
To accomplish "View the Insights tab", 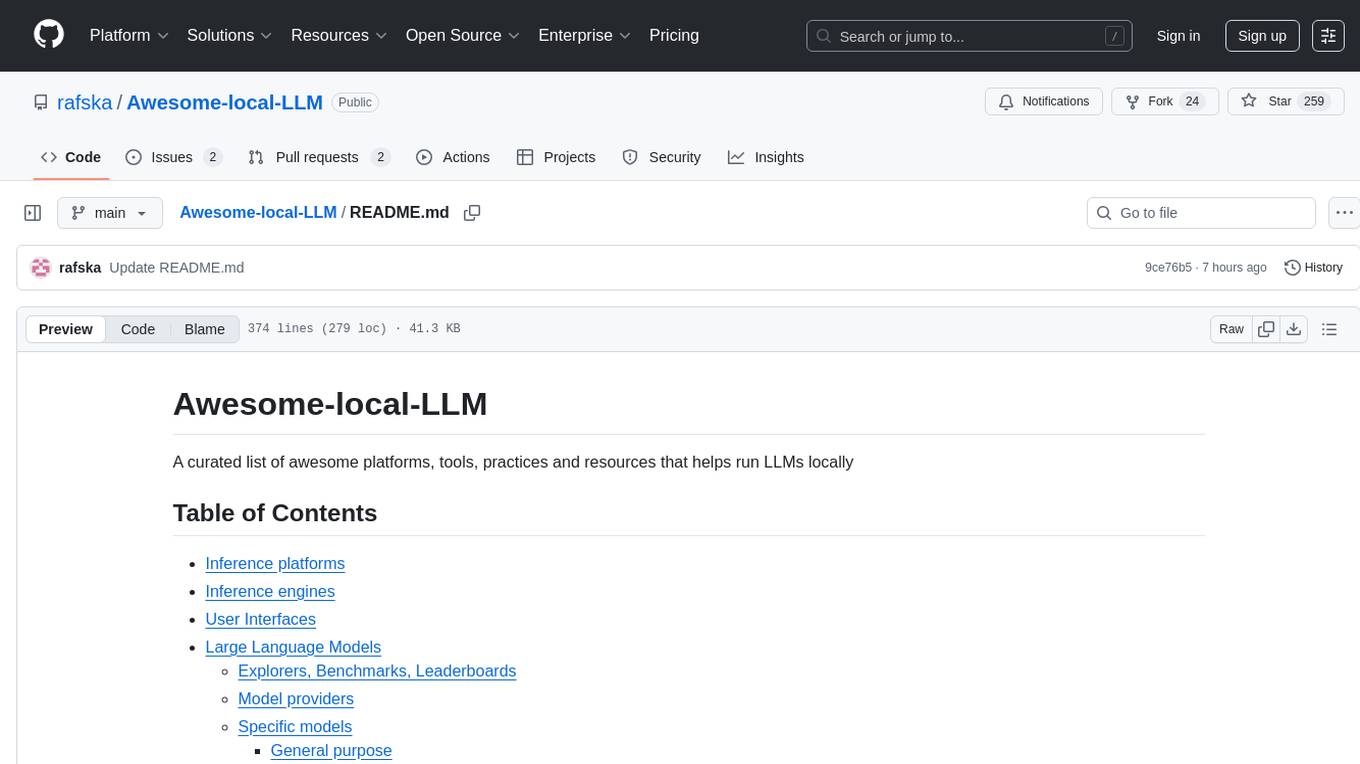I will coord(766,157).
